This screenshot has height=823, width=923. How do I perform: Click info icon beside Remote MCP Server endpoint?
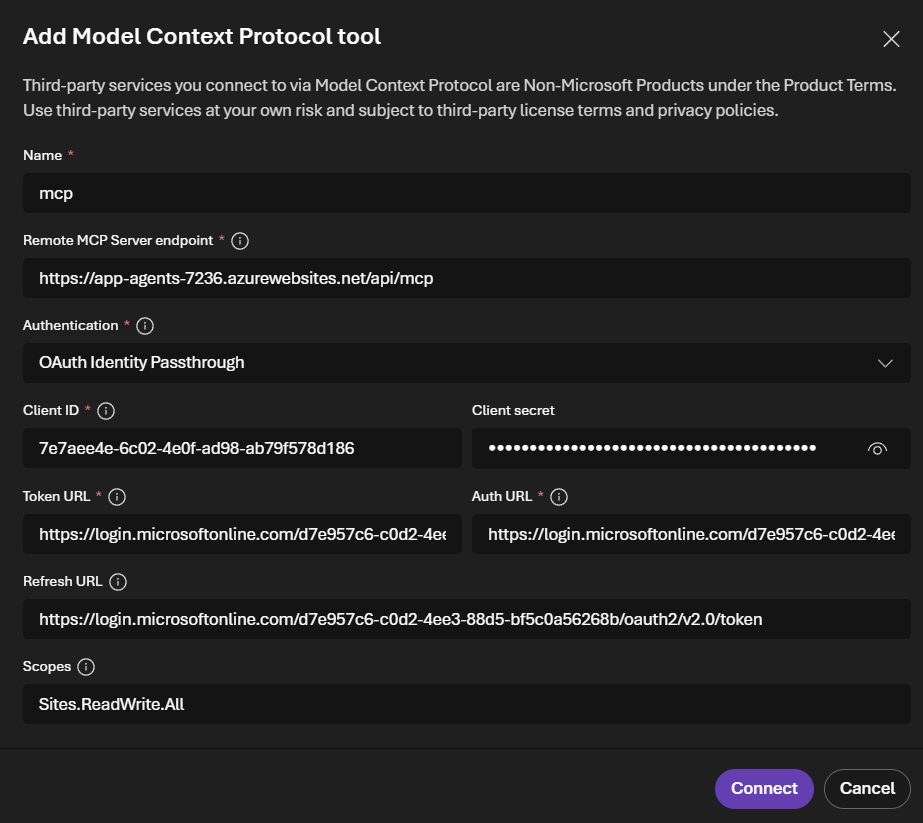tap(240, 241)
